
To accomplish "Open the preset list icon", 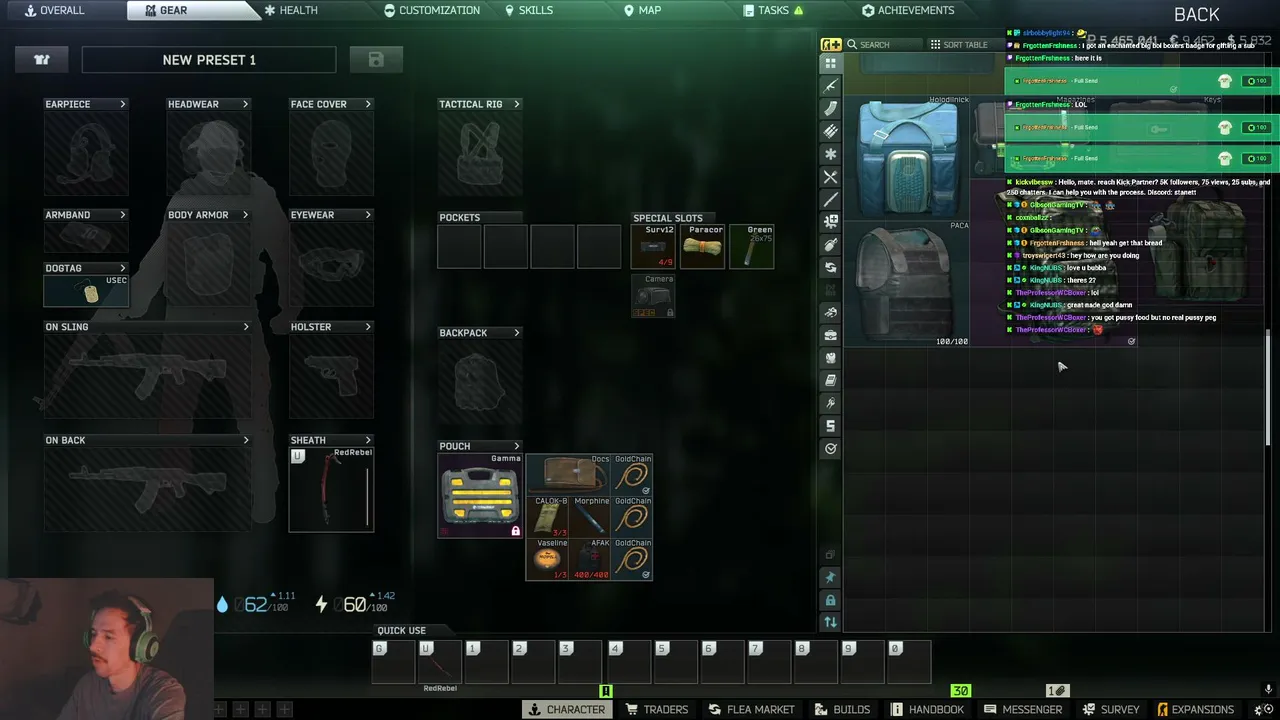I will click(x=42, y=60).
